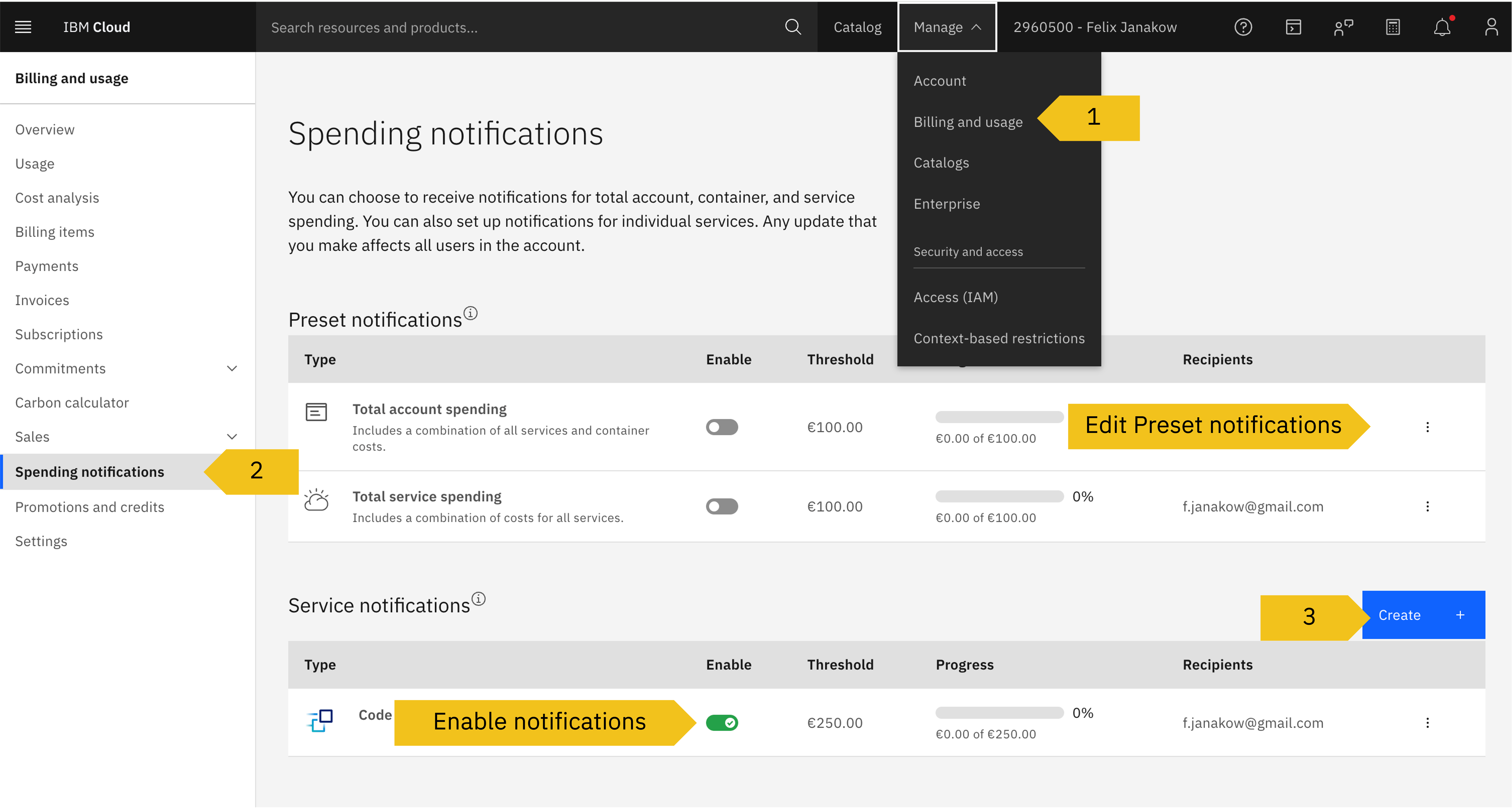This screenshot has width=1512, height=808.
Task: Open the user avatar profile icon
Action: 1492,26
